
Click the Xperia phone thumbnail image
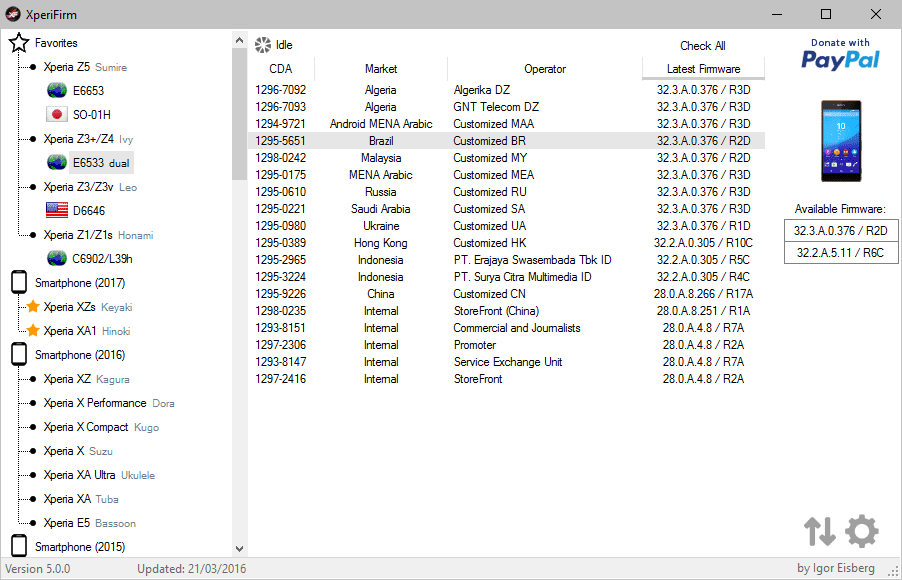point(841,141)
